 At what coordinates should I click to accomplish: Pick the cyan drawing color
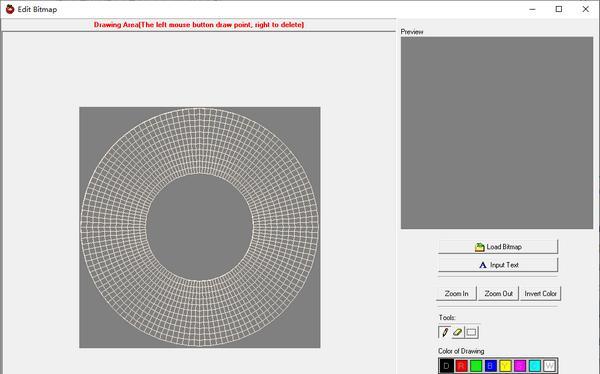coord(535,366)
